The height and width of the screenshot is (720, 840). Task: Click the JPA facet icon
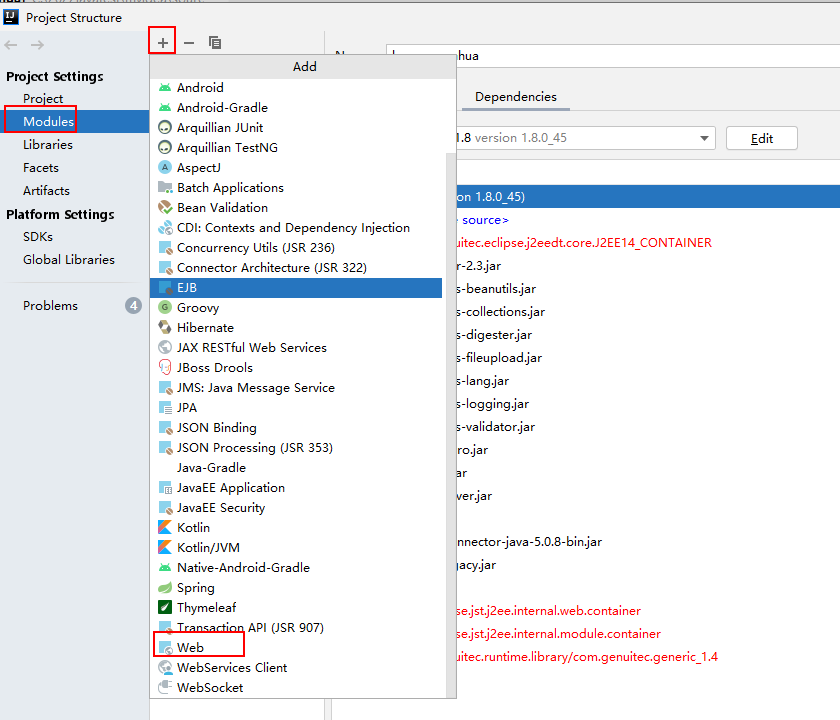165,408
